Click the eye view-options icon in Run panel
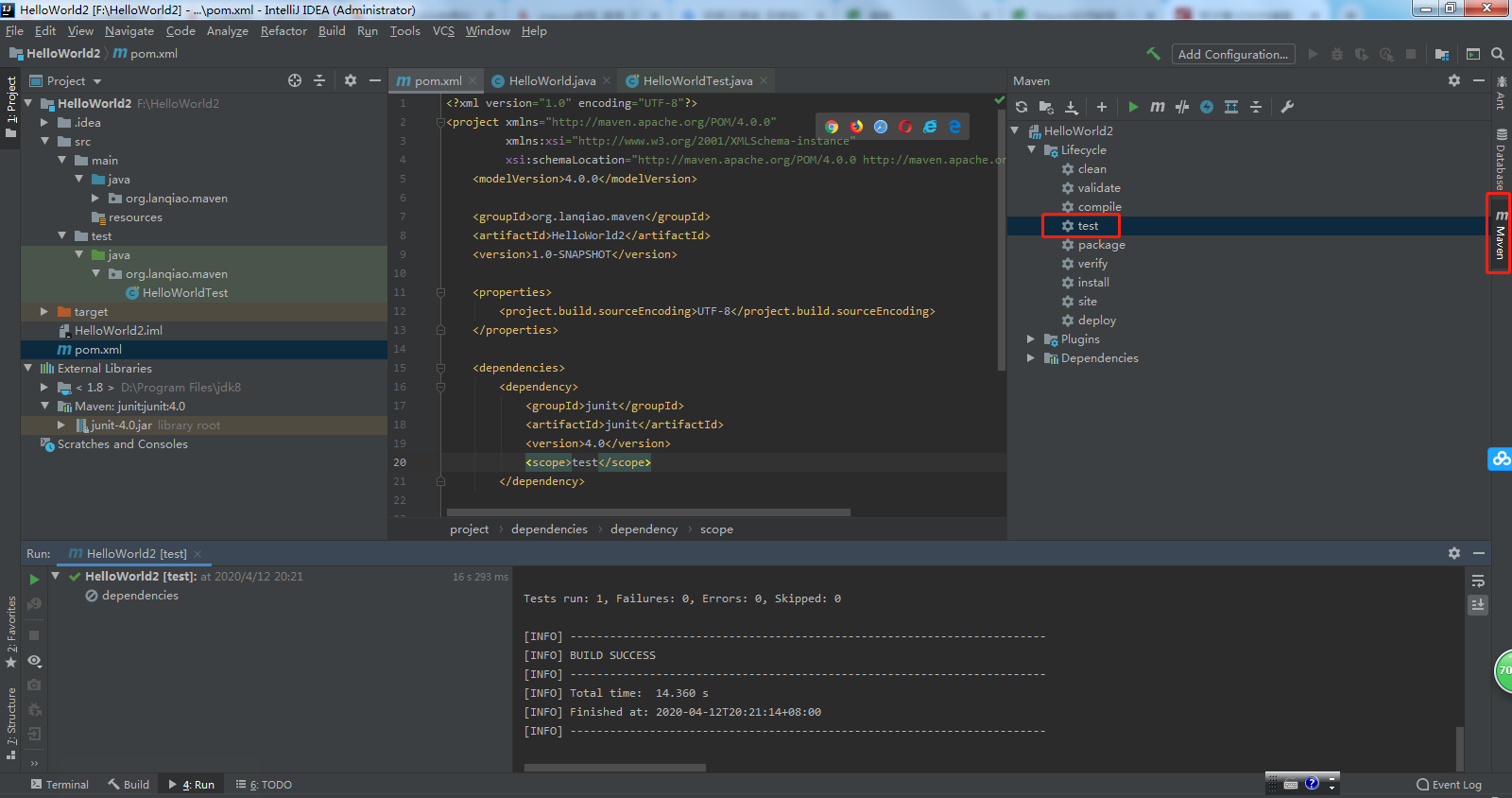 (x=34, y=661)
